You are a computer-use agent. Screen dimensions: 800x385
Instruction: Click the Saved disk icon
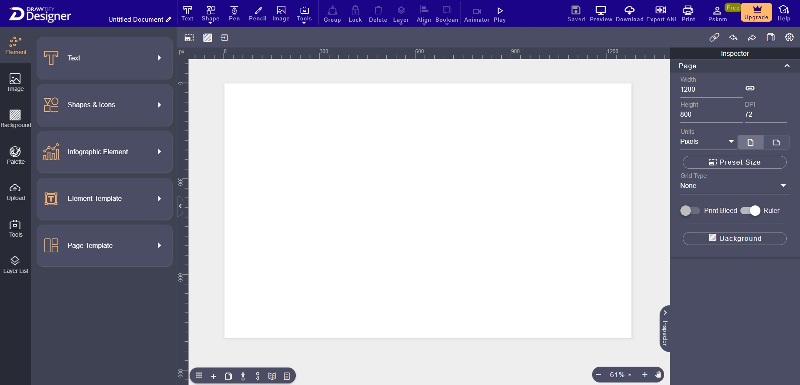(x=576, y=14)
